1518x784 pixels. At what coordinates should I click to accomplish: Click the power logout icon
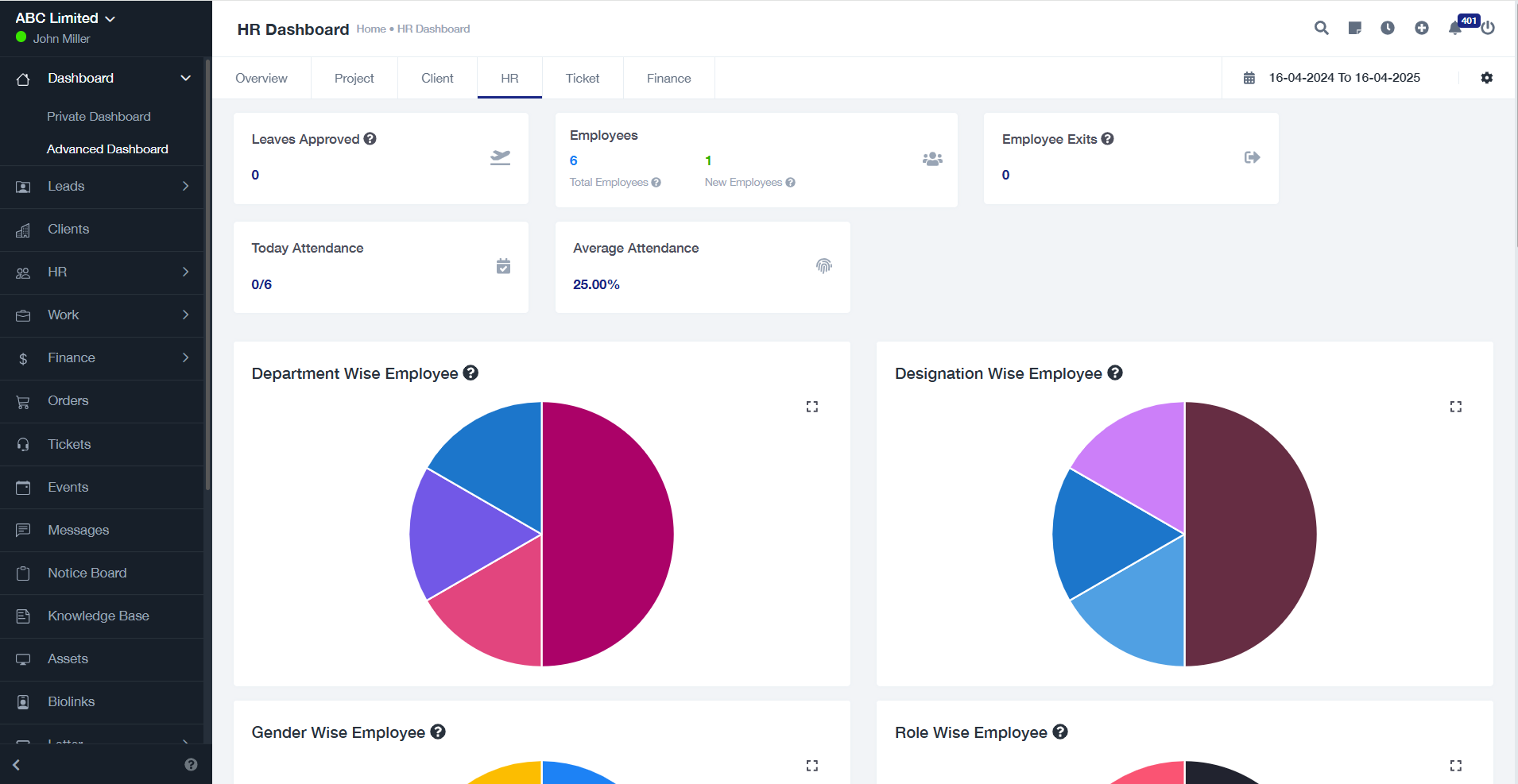pyautogui.click(x=1488, y=28)
